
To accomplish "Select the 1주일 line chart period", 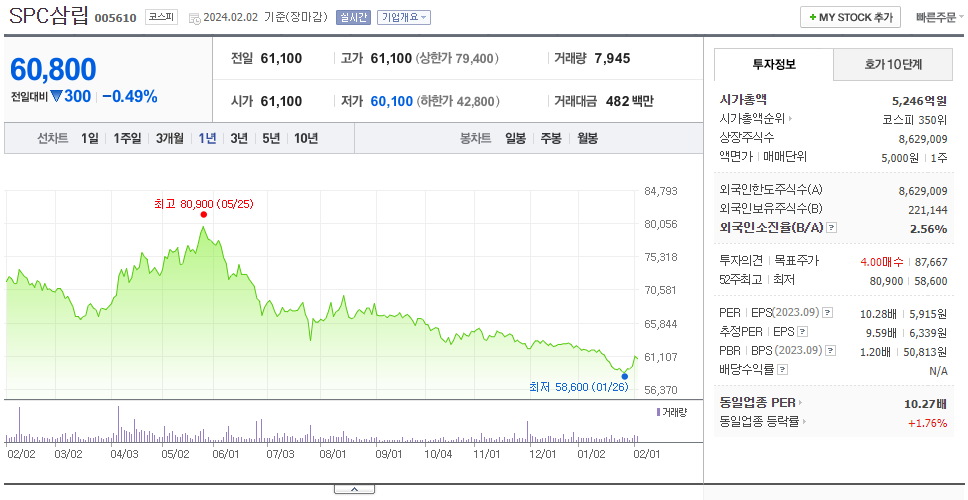I will 127,138.
